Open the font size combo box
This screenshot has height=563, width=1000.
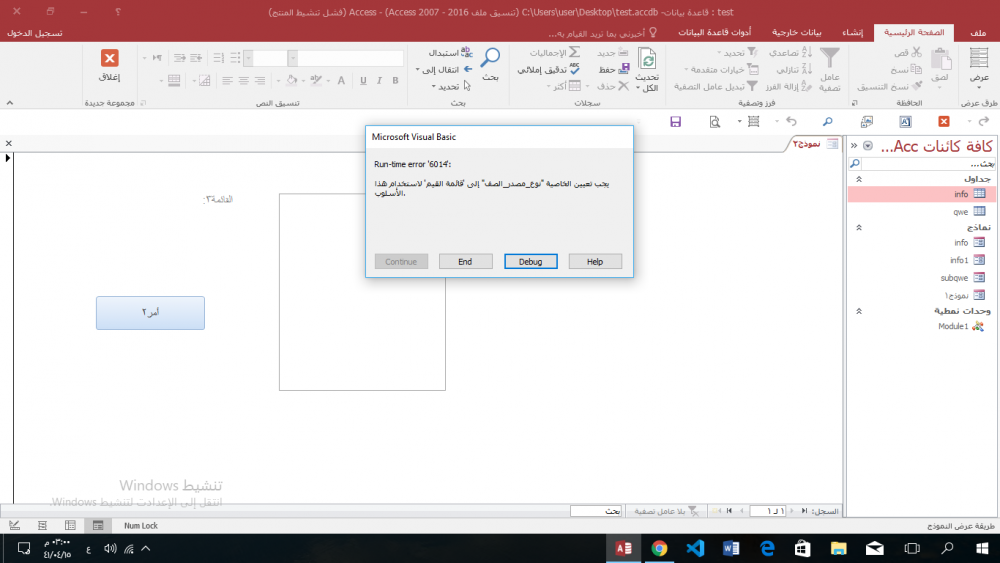click(266, 59)
